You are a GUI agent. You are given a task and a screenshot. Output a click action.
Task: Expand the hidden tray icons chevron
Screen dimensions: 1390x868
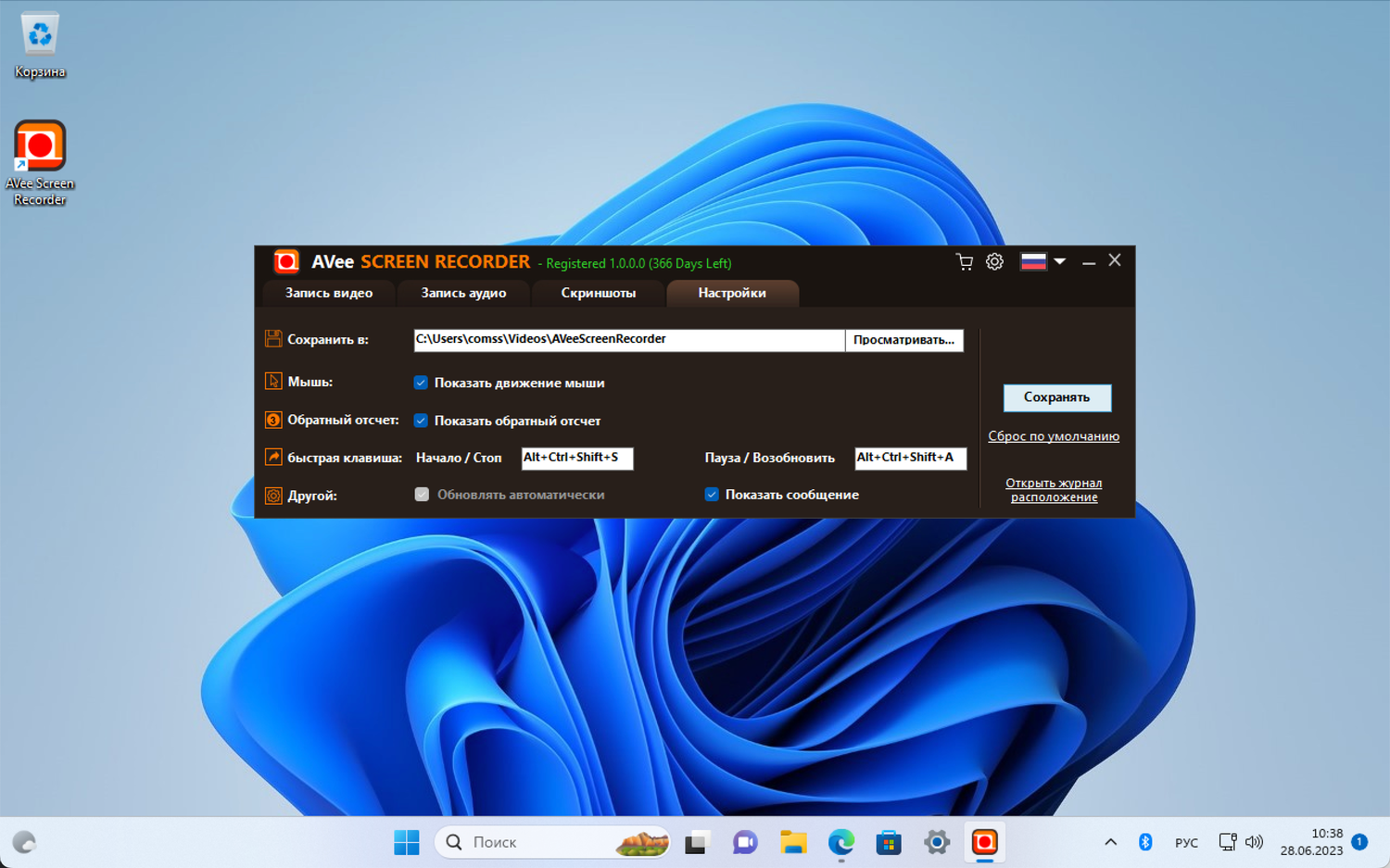pos(1110,842)
